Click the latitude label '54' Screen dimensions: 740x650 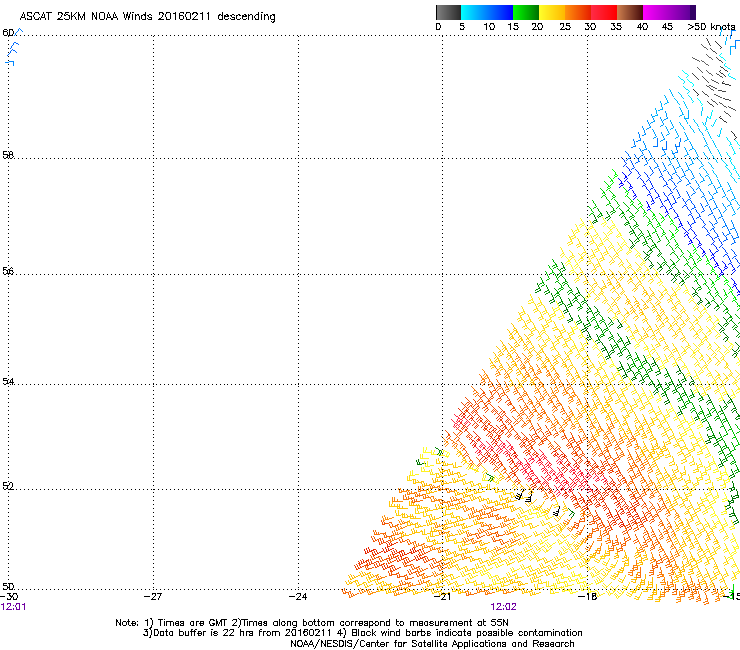point(8,381)
